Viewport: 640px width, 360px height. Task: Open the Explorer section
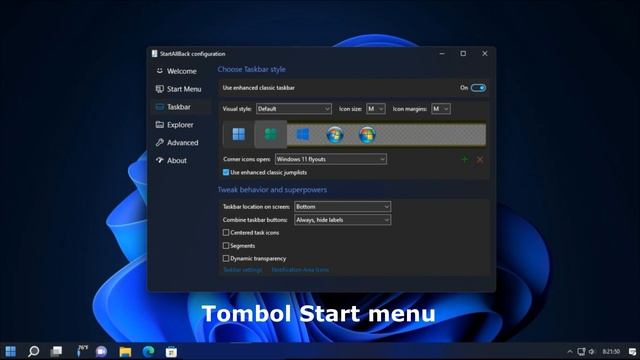point(175,125)
